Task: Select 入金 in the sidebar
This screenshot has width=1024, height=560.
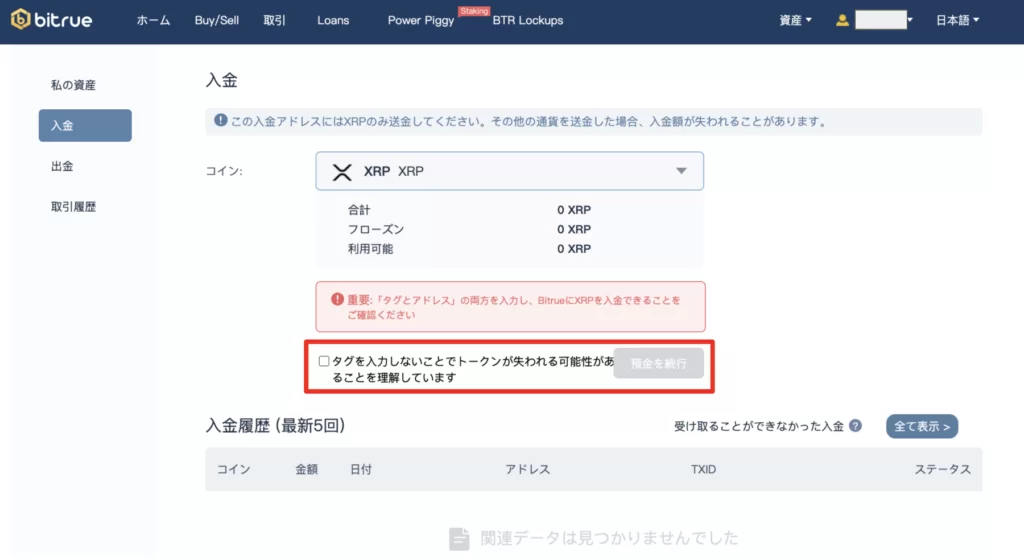Action: click(85, 125)
